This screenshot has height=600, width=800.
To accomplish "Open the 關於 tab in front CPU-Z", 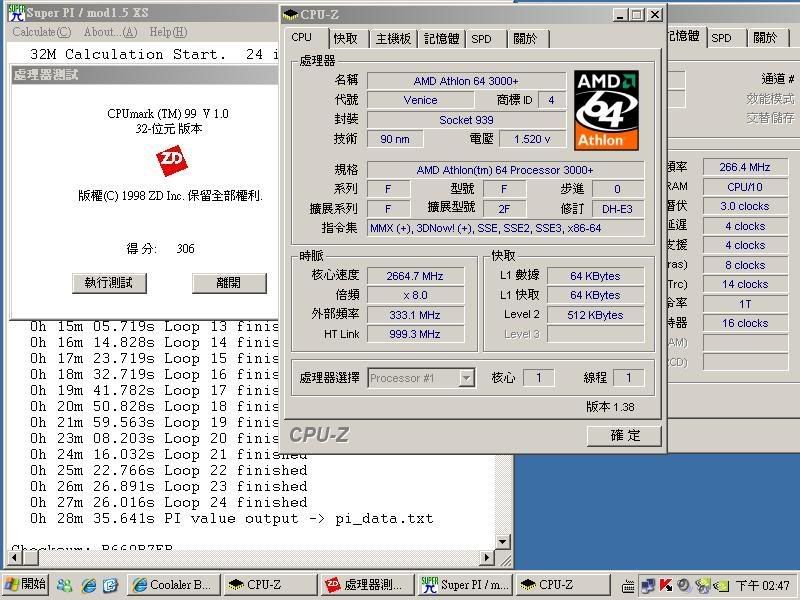I will point(526,39).
